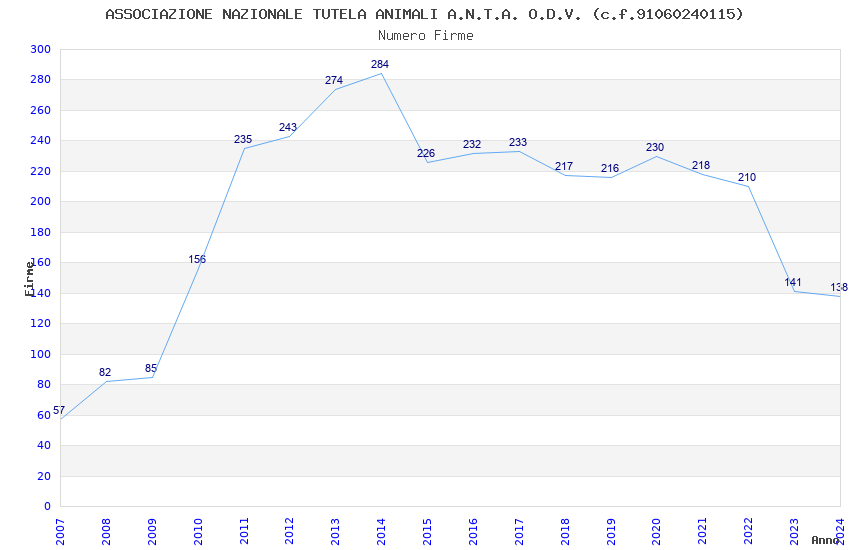
Task: Click the x-axis year label 2012
Action: [289, 532]
